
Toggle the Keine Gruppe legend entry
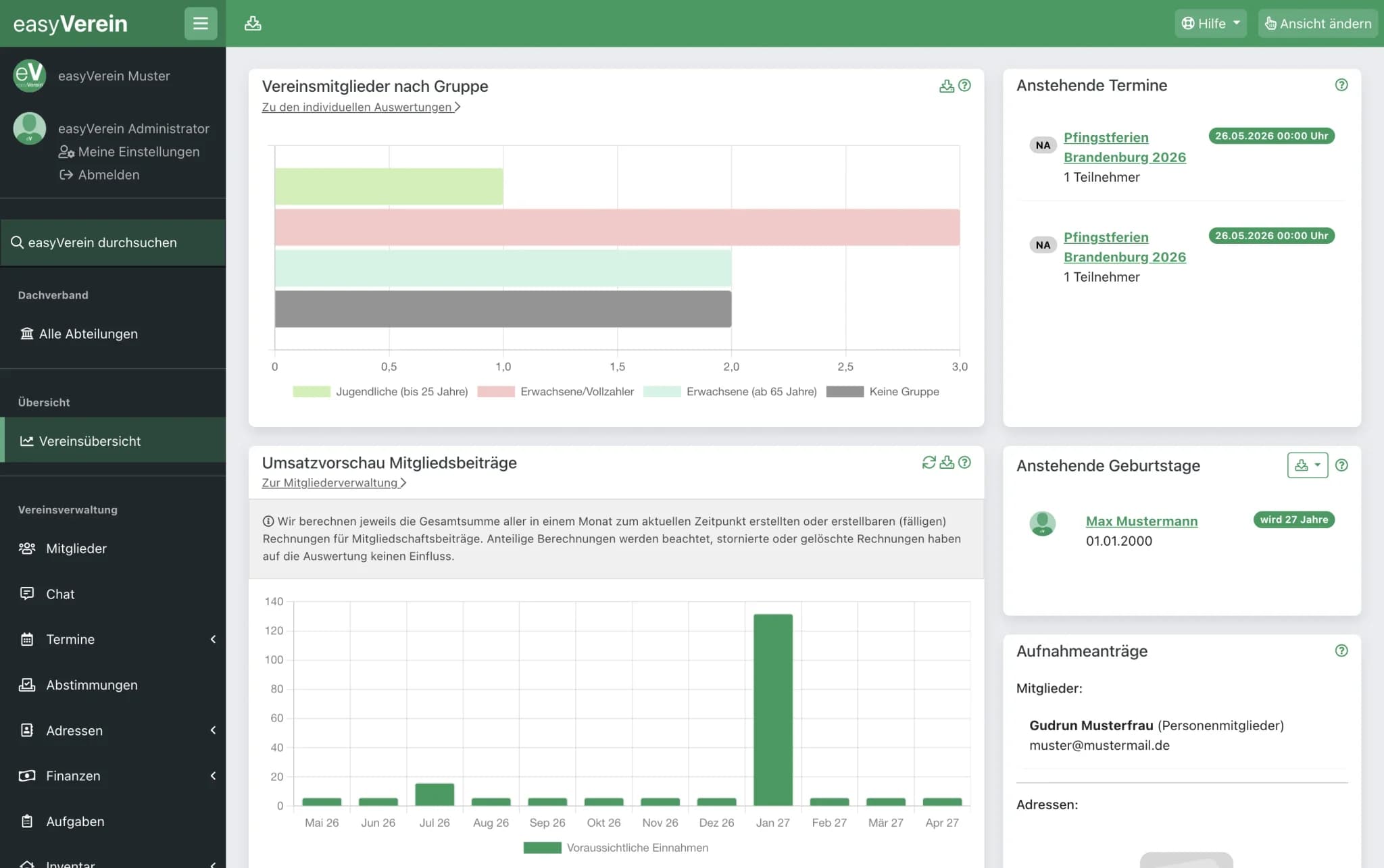coord(883,392)
